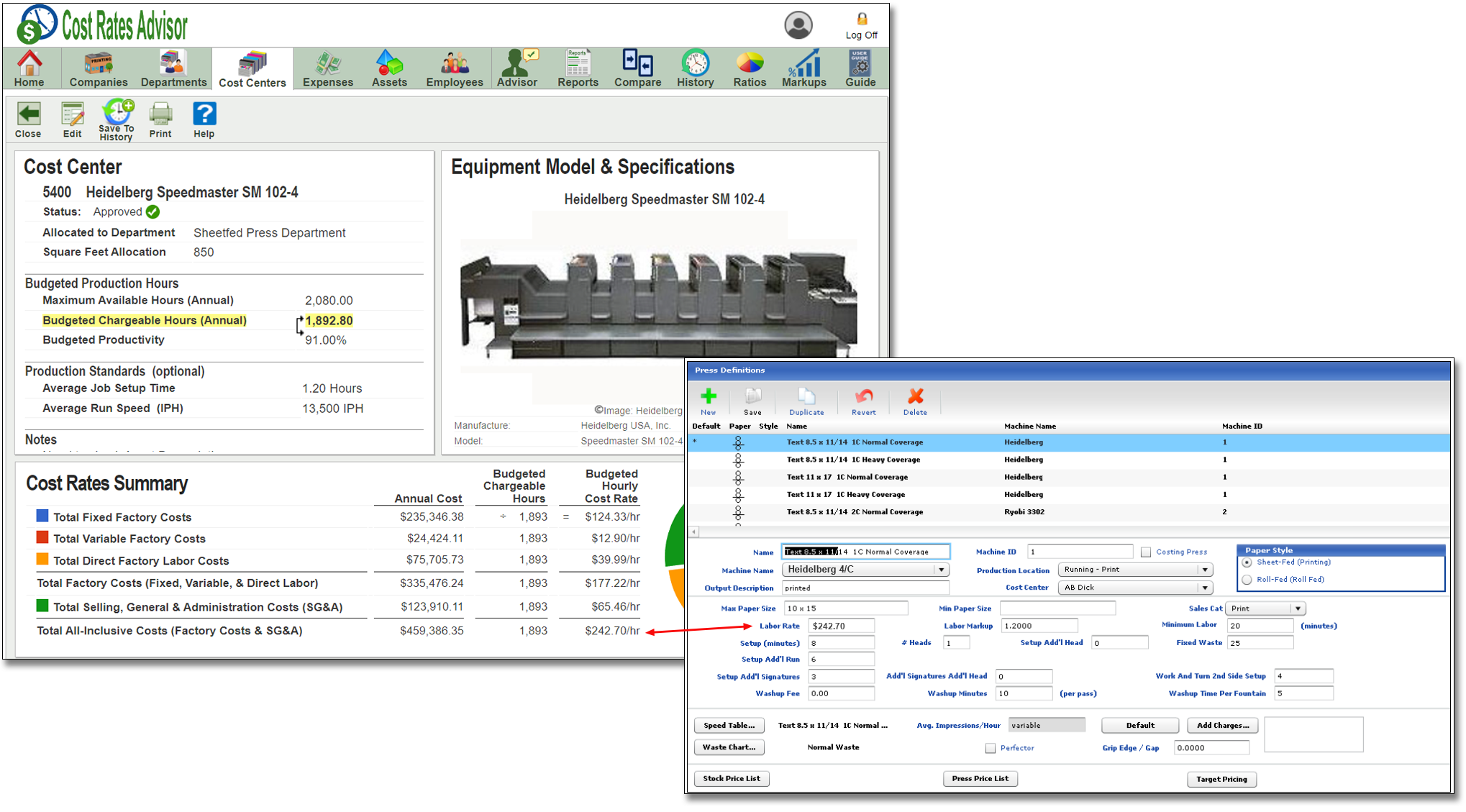Click the Minimum Labor input field
This screenshot has height=812, width=1466.
(1260, 626)
